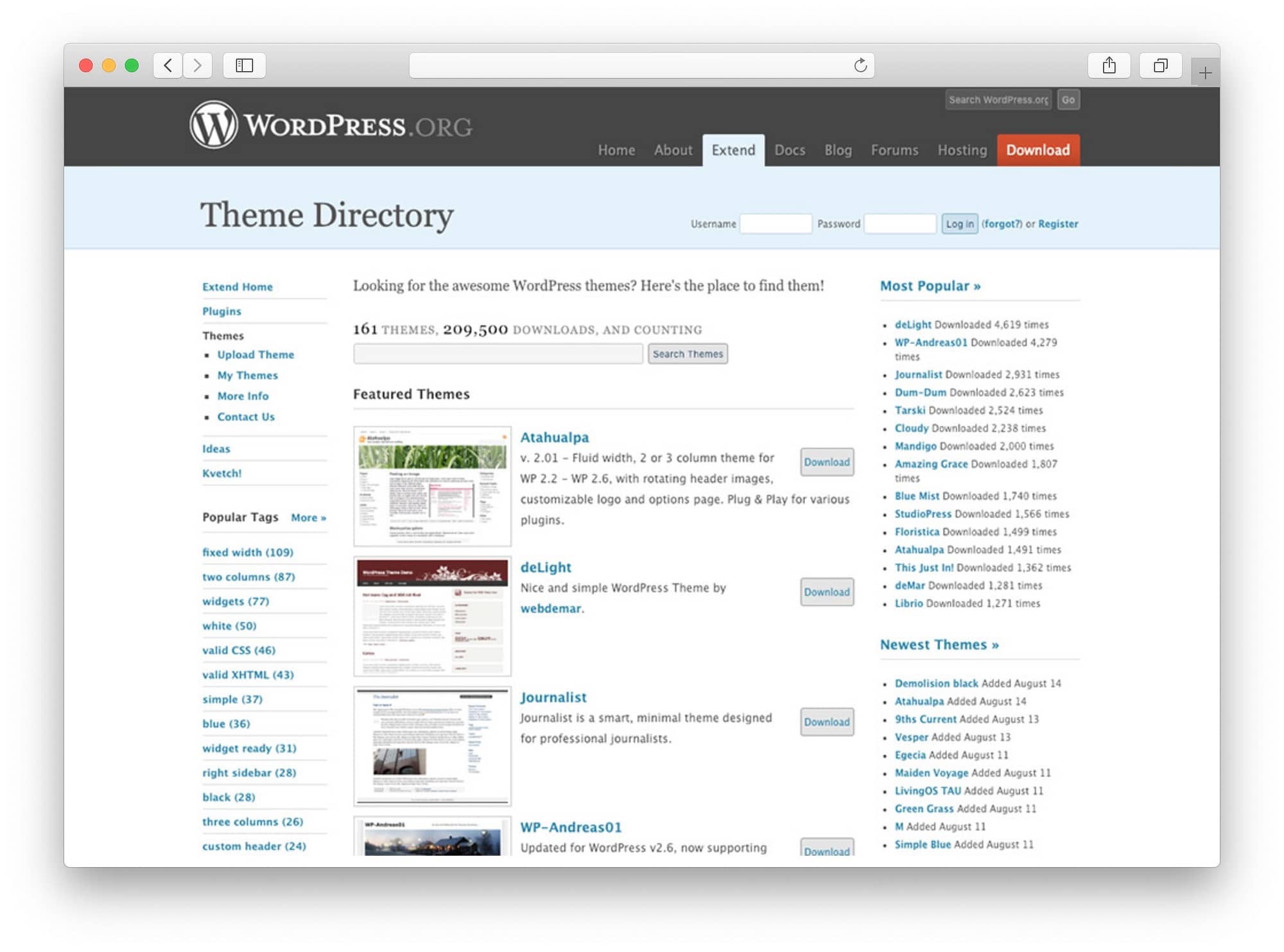Open Contact Us link
This screenshot has height=952, width=1284.
246,417
